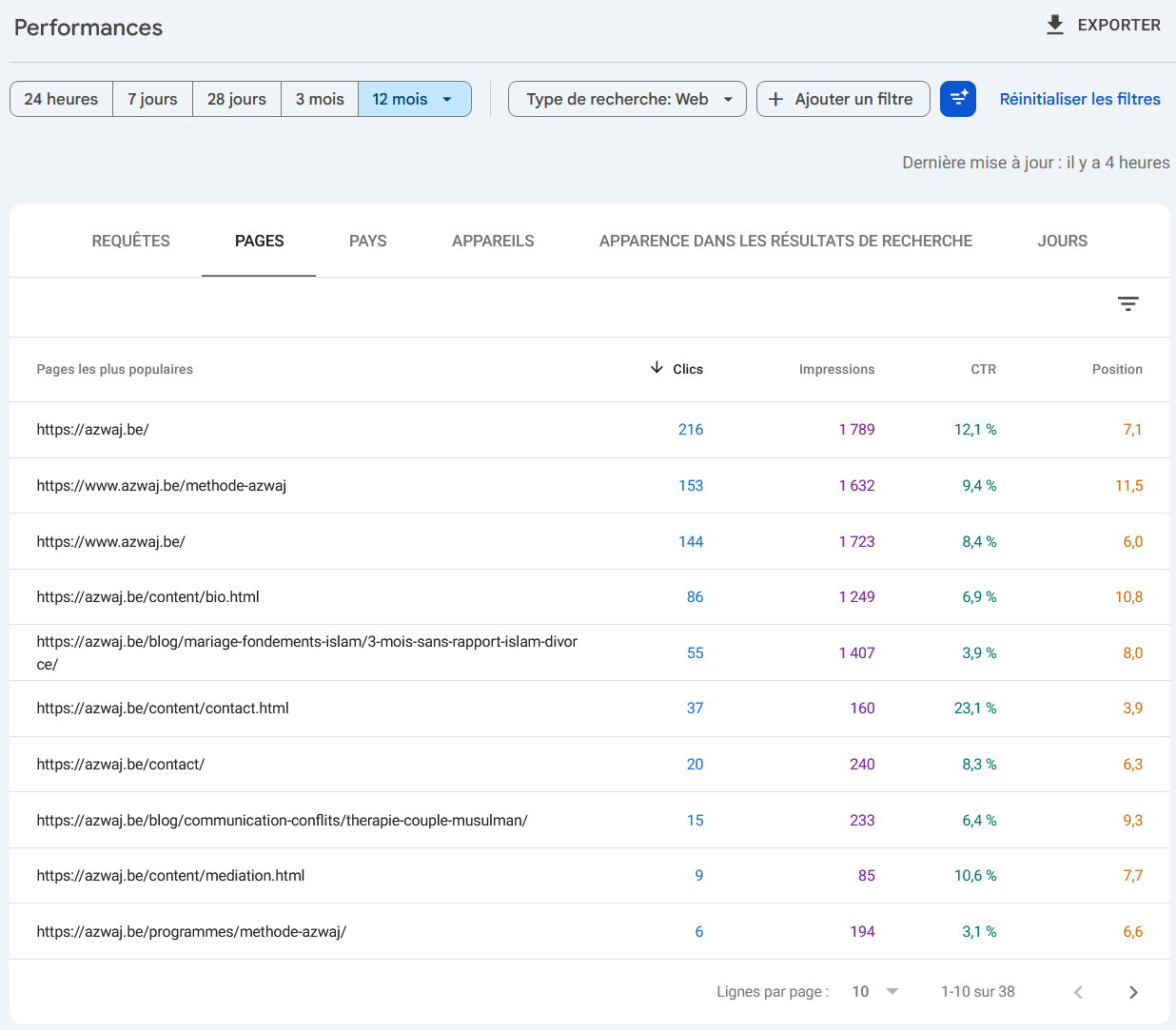Image resolution: width=1176 pixels, height=1030 pixels.
Task: Go to the previous page arrow
Action: coord(1078,992)
